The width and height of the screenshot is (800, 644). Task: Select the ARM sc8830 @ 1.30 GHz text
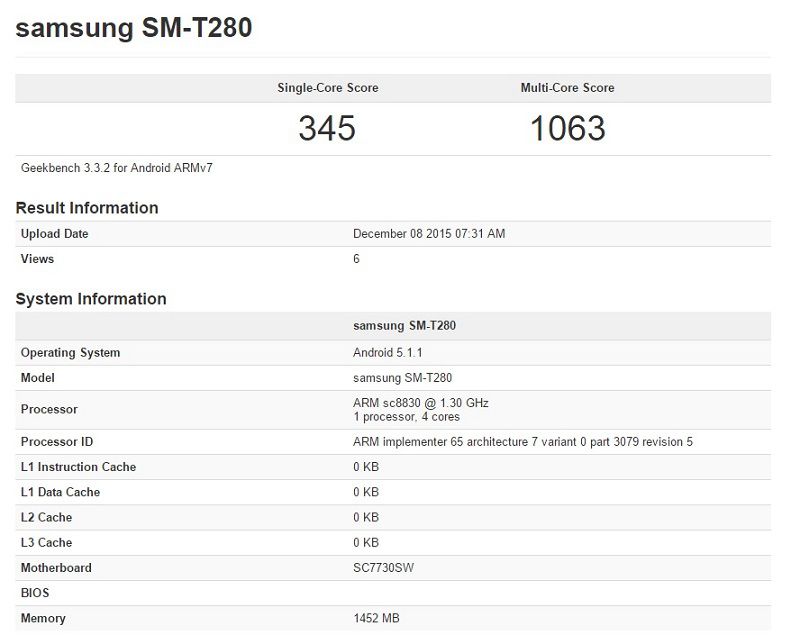pos(421,403)
